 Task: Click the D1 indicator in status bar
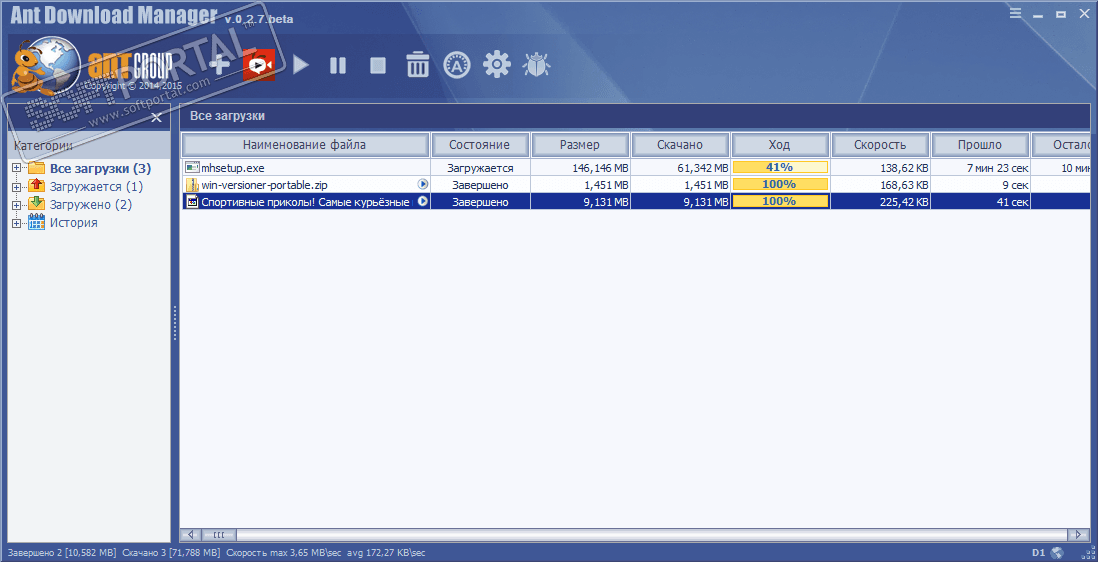1038,553
